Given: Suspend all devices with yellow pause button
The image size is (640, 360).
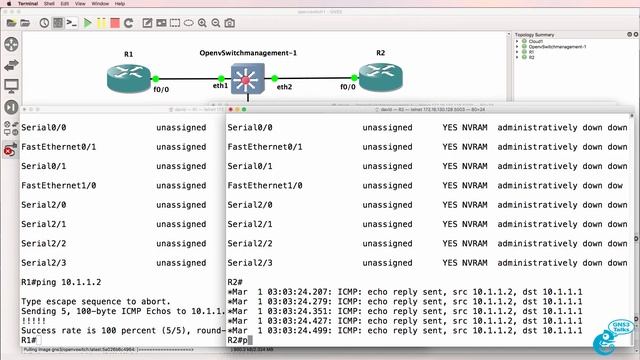Looking at the screenshot, I should pyautogui.click(x=101, y=23).
